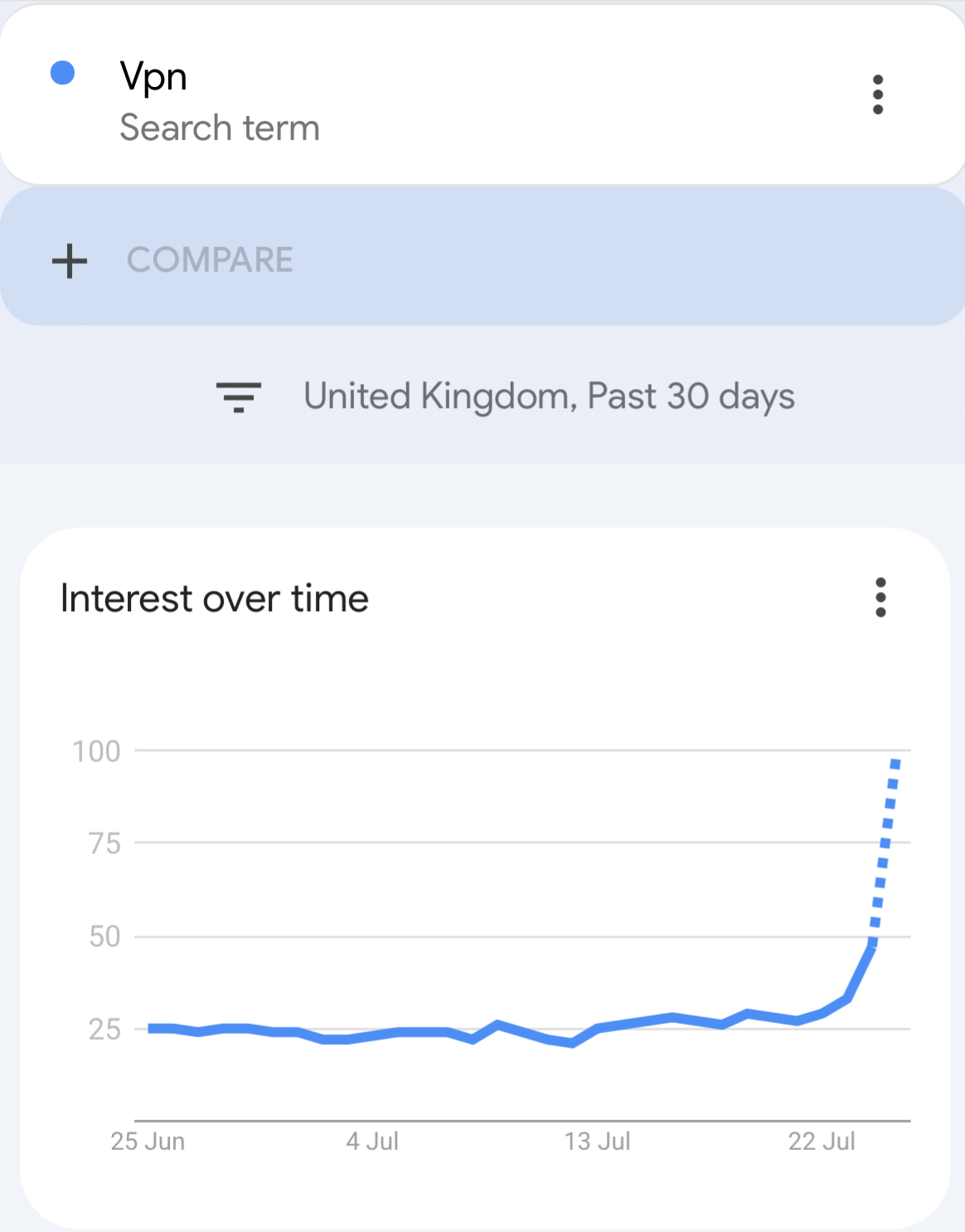Click the COMPARE label
Screen dimensions: 965x1232
coord(210,260)
